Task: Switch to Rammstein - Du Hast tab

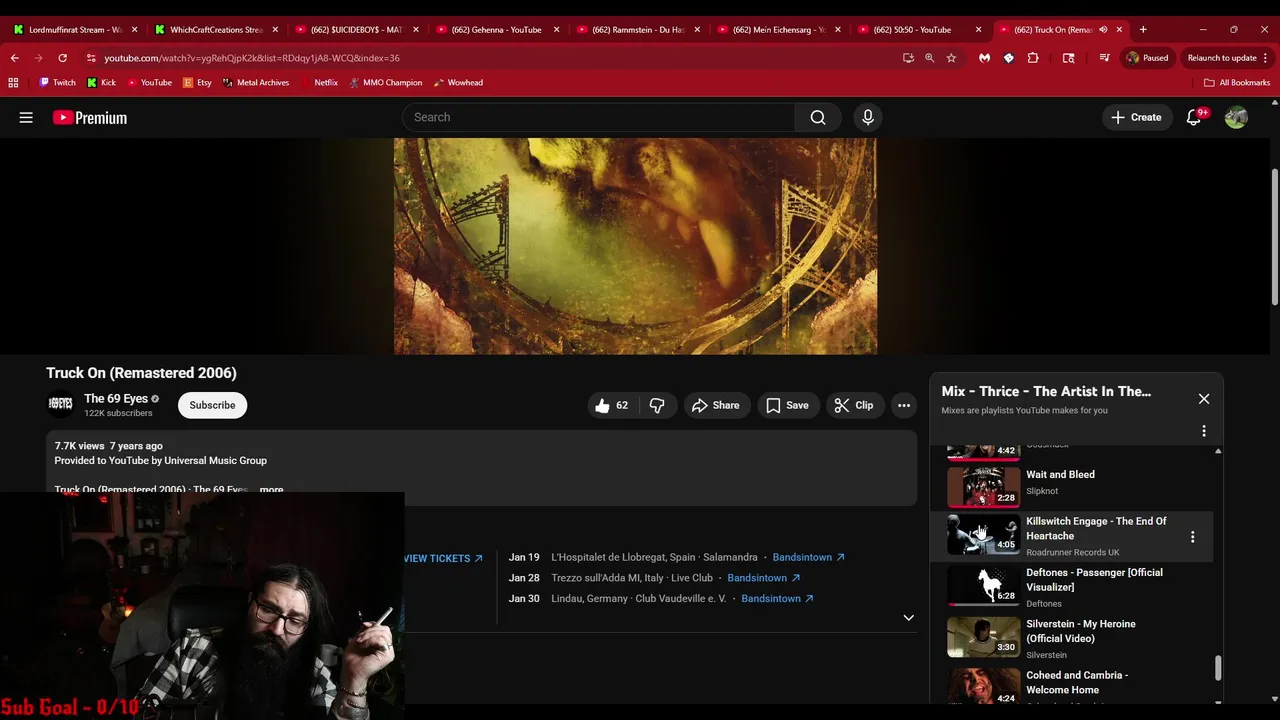Action: click(x=637, y=29)
